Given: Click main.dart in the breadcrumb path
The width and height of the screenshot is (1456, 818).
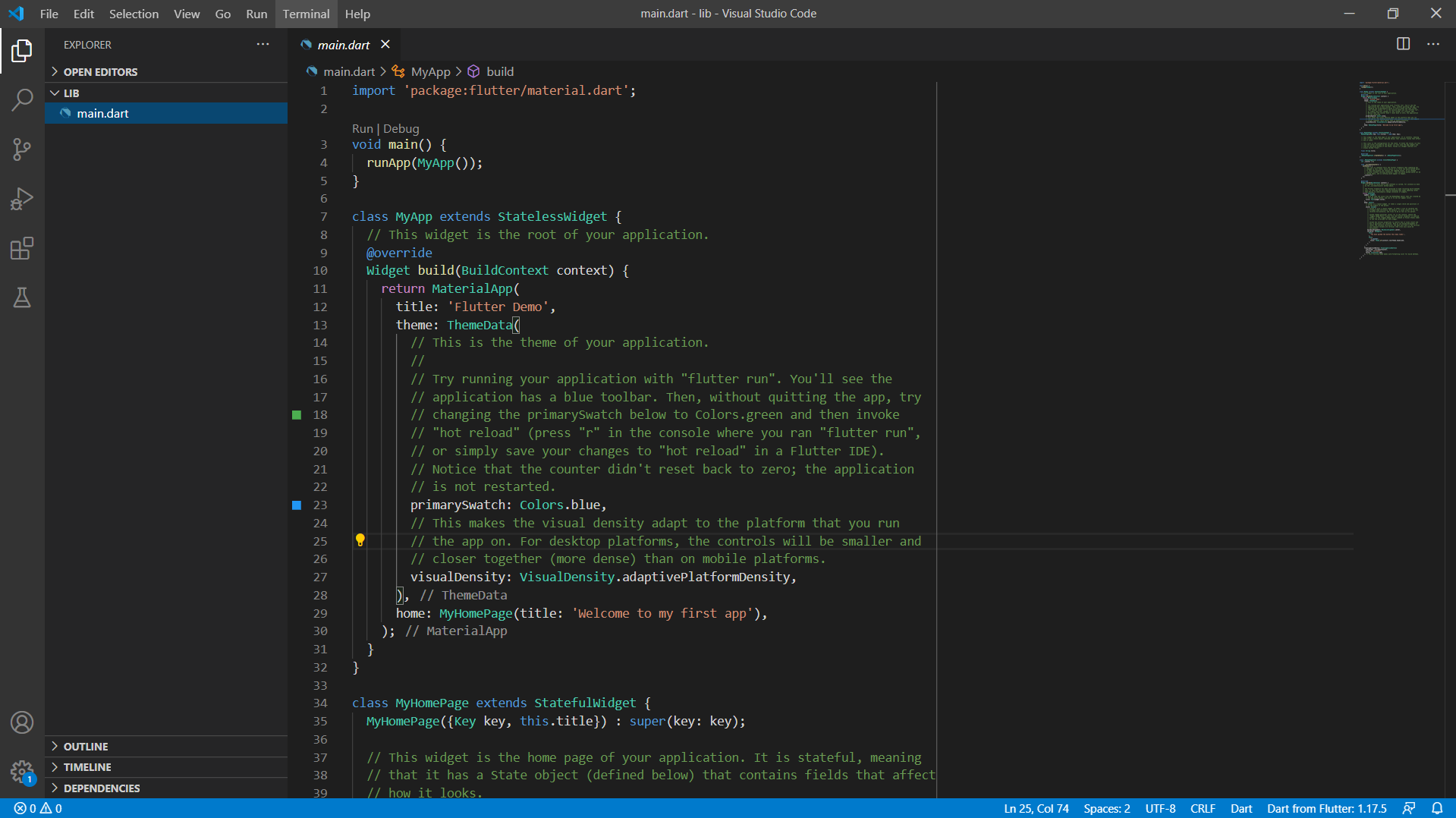Looking at the screenshot, I should point(349,71).
